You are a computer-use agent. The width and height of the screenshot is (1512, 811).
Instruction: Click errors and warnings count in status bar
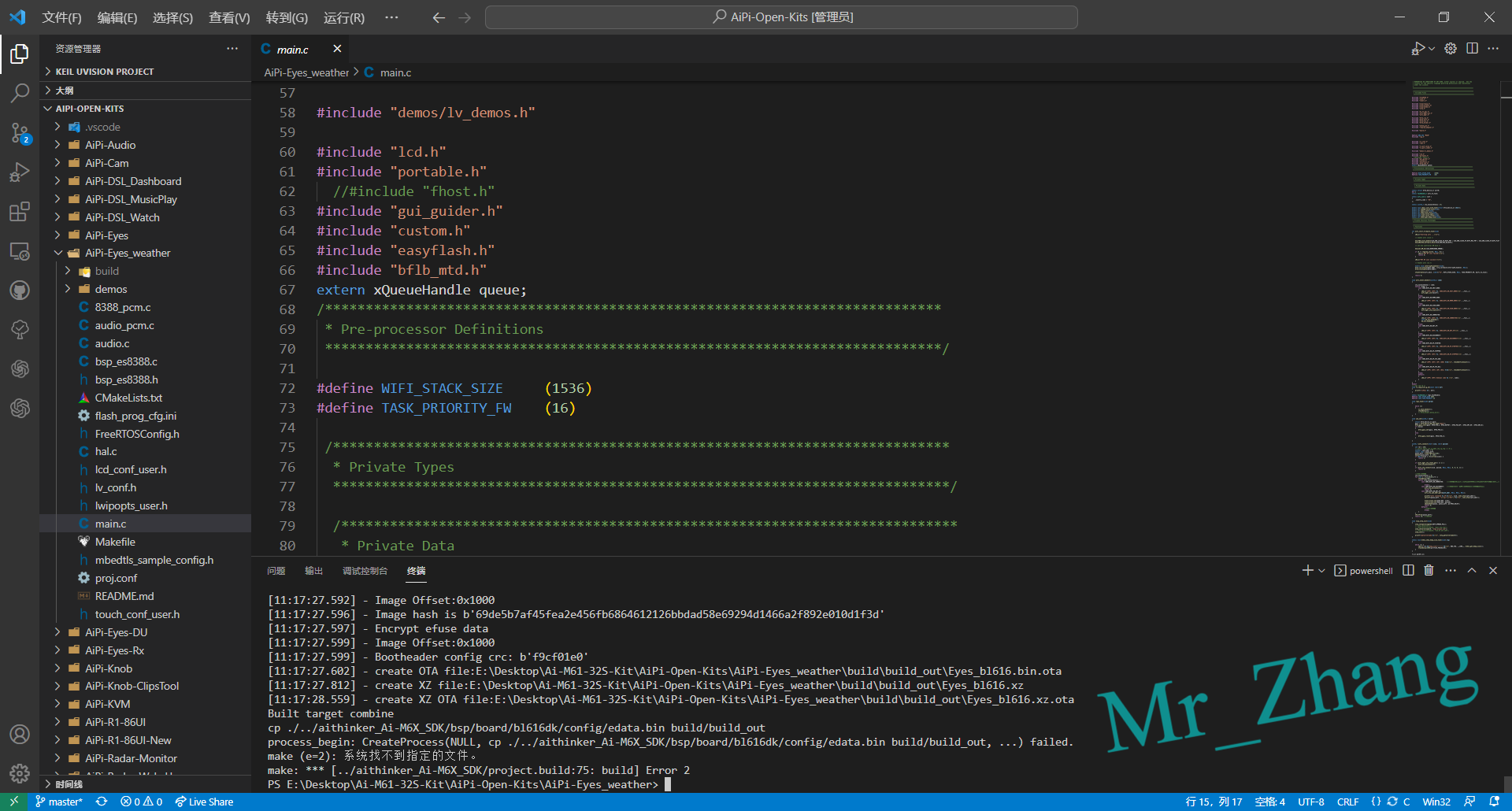coord(142,802)
